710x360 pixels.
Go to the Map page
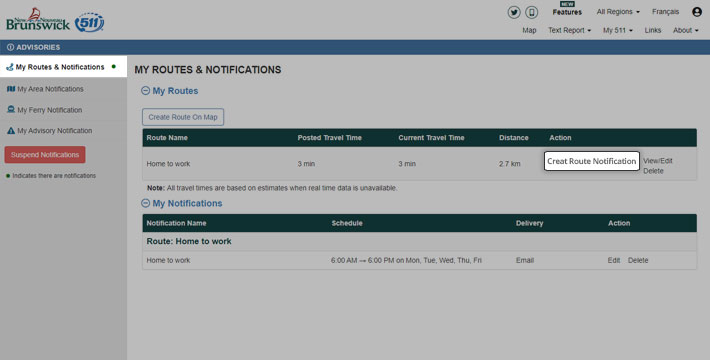529,30
